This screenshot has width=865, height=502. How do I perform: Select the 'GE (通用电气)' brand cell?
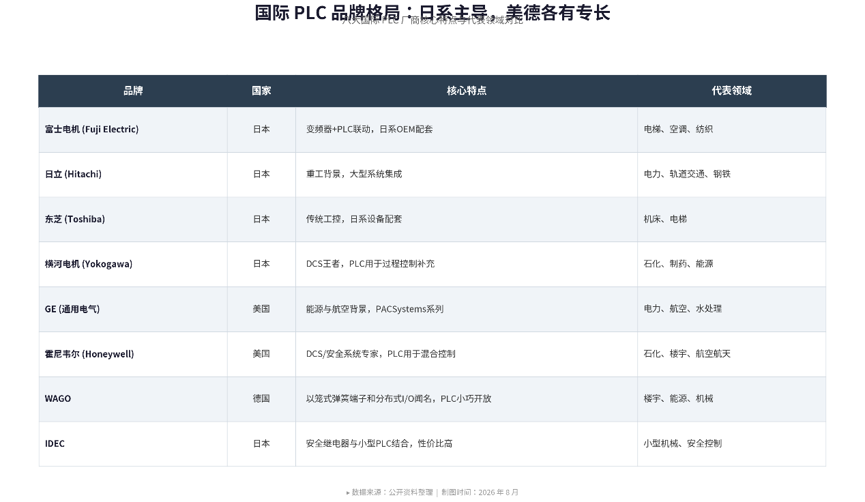click(133, 309)
